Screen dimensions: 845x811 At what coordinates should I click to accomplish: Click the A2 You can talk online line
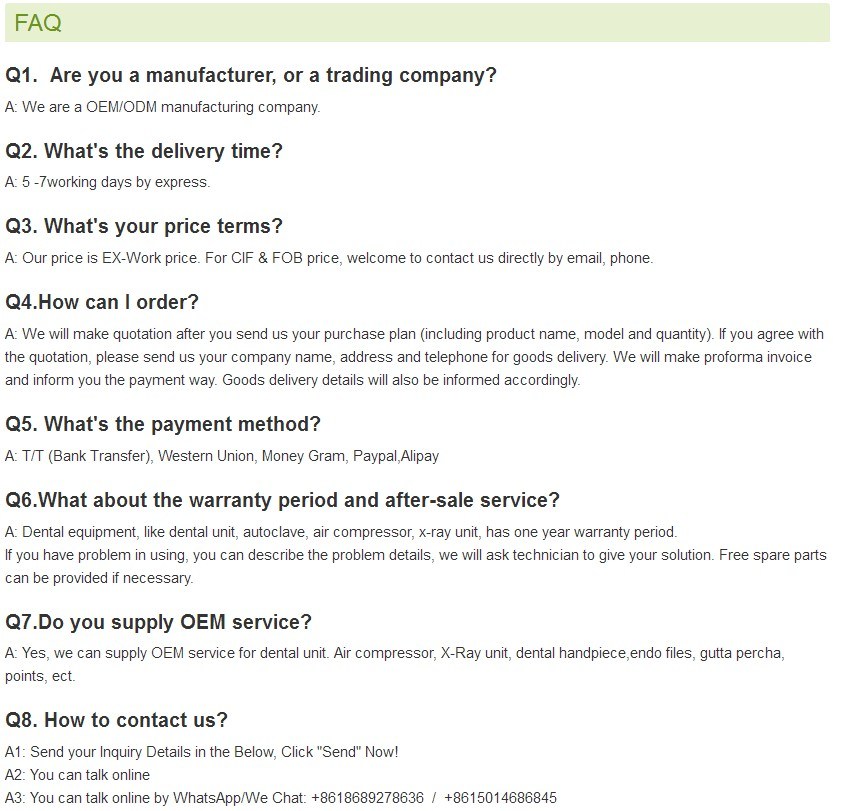click(x=78, y=775)
